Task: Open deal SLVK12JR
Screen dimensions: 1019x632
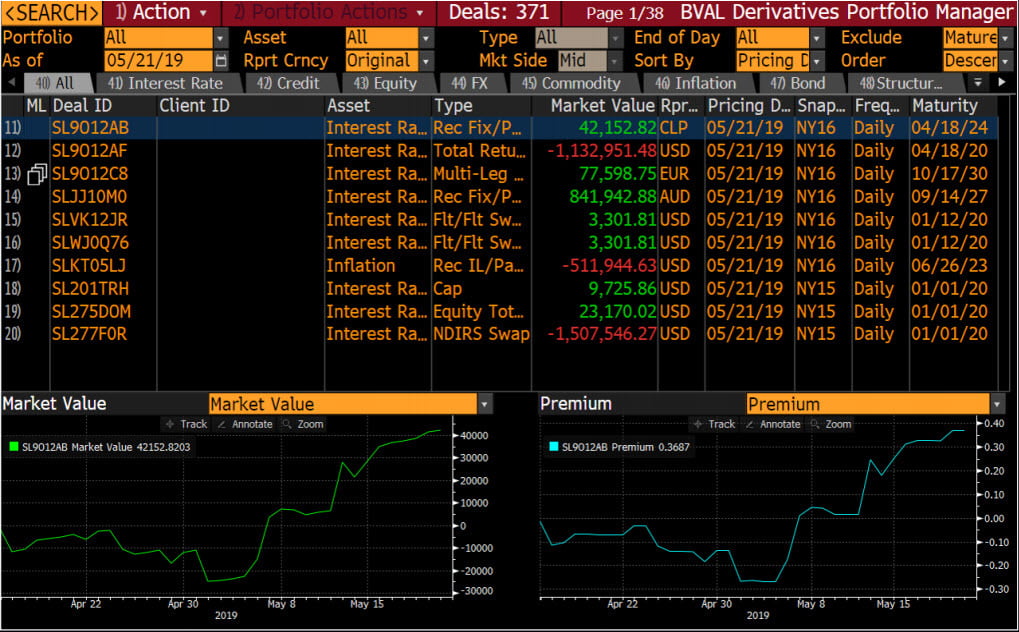Action: pyautogui.click(x=90, y=220)
